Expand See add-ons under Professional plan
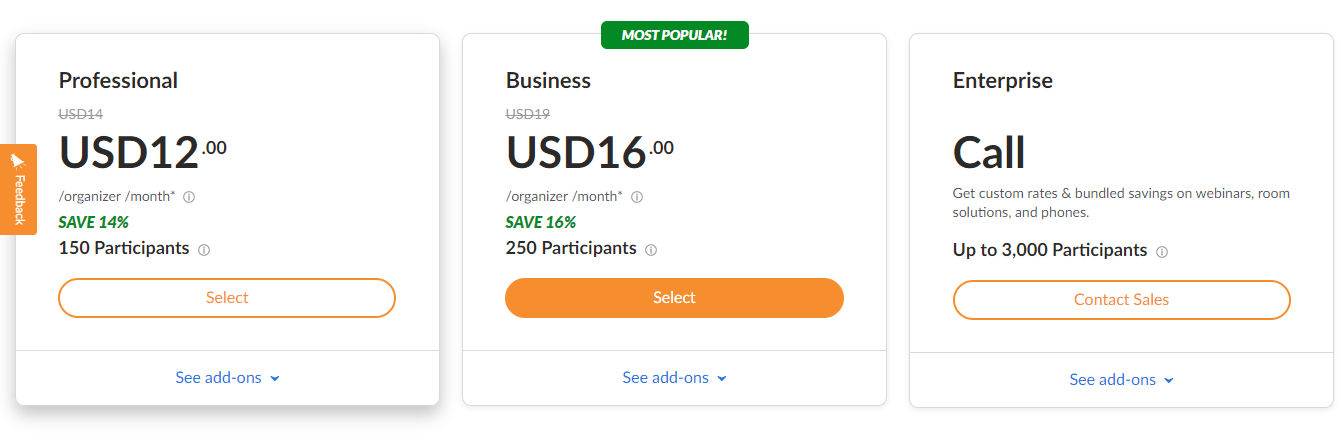This screenshot has height=446, width=1343. (227, 378)
